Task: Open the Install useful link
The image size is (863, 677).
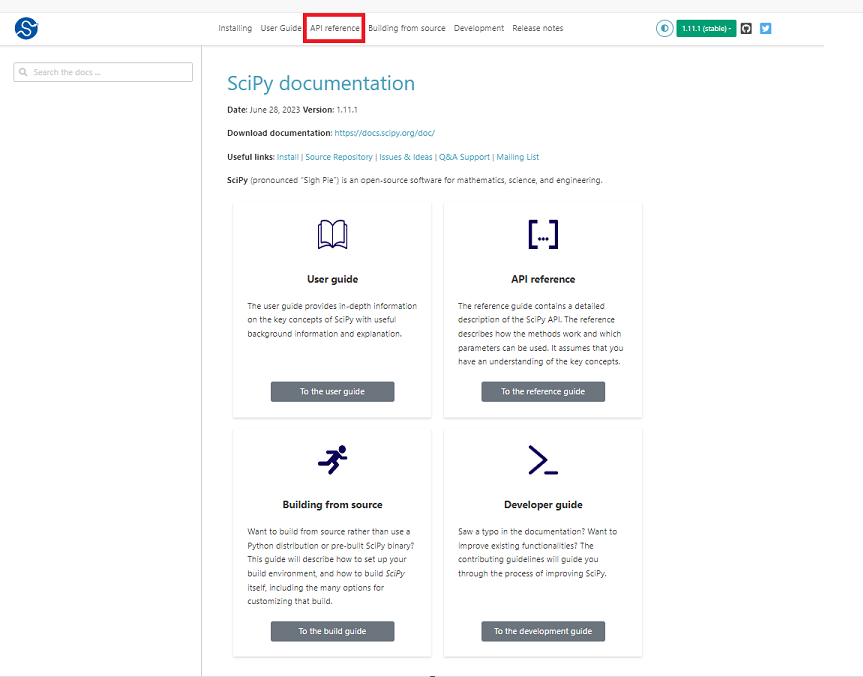Action: tap(288, 157)
